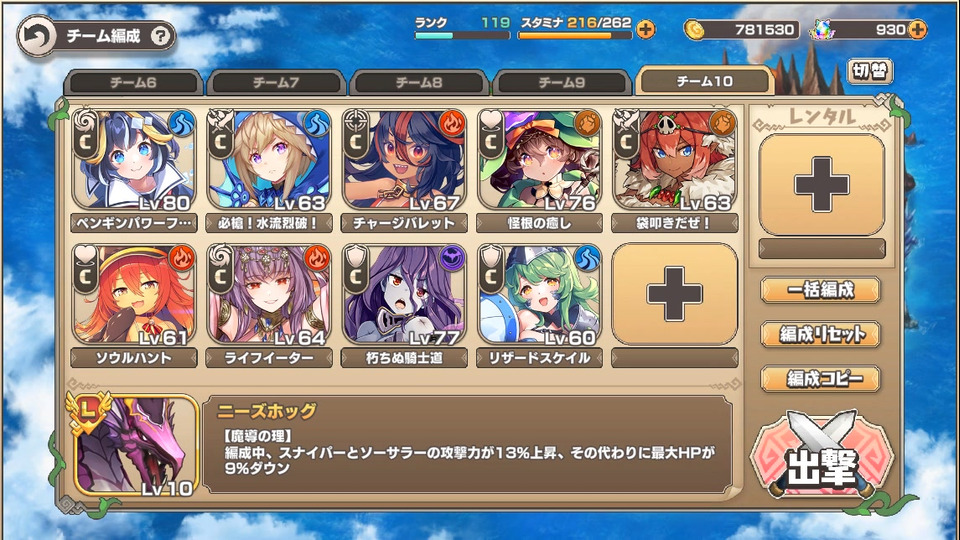Click the back arrow icon beside チーム編成
This screenshot has width=960, height=540.
[x=37, y=37]
